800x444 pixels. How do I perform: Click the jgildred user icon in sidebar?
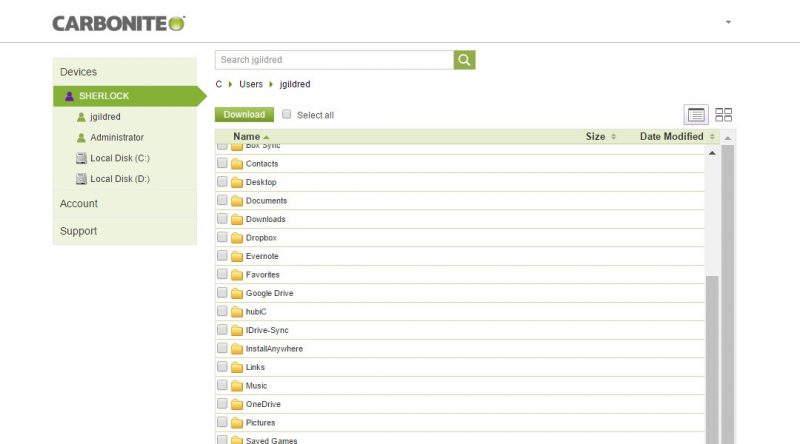click(x=81, y=117)
